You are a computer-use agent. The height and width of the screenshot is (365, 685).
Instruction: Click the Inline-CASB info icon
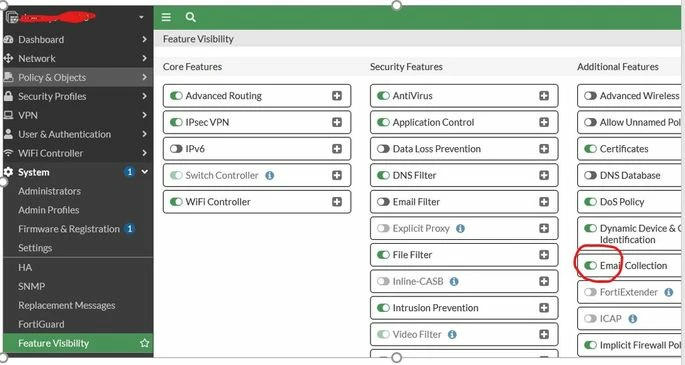pos(454,282)
